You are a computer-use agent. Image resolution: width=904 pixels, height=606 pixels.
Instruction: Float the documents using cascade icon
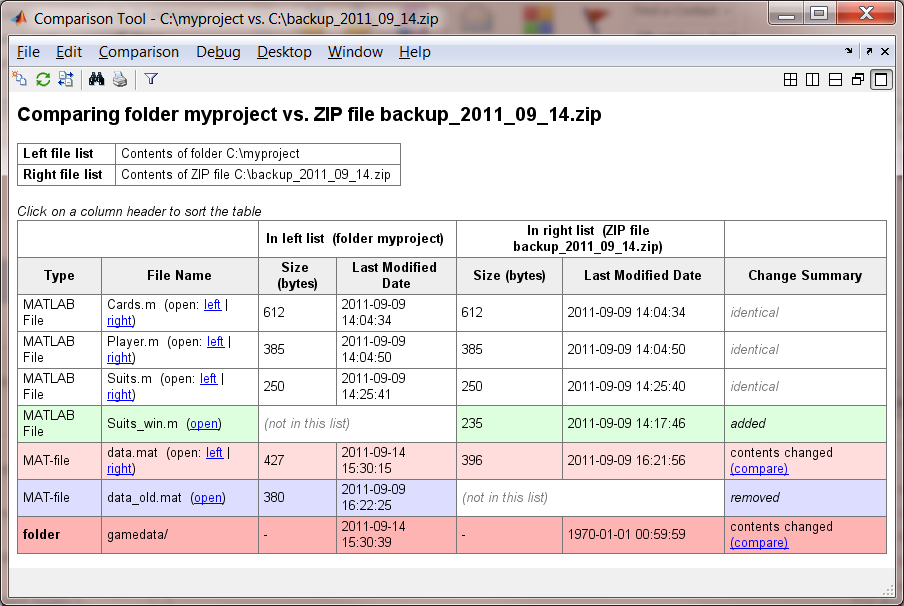858,80
